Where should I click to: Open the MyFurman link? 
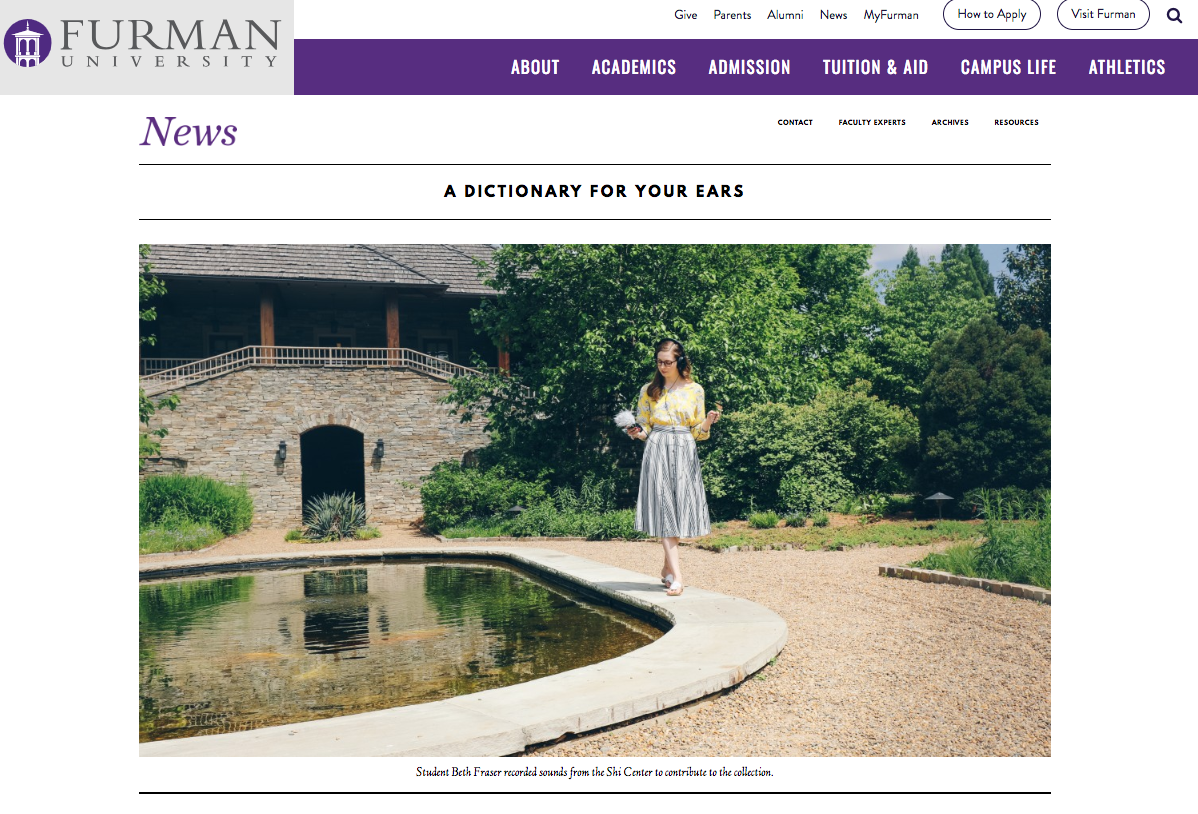891,15
